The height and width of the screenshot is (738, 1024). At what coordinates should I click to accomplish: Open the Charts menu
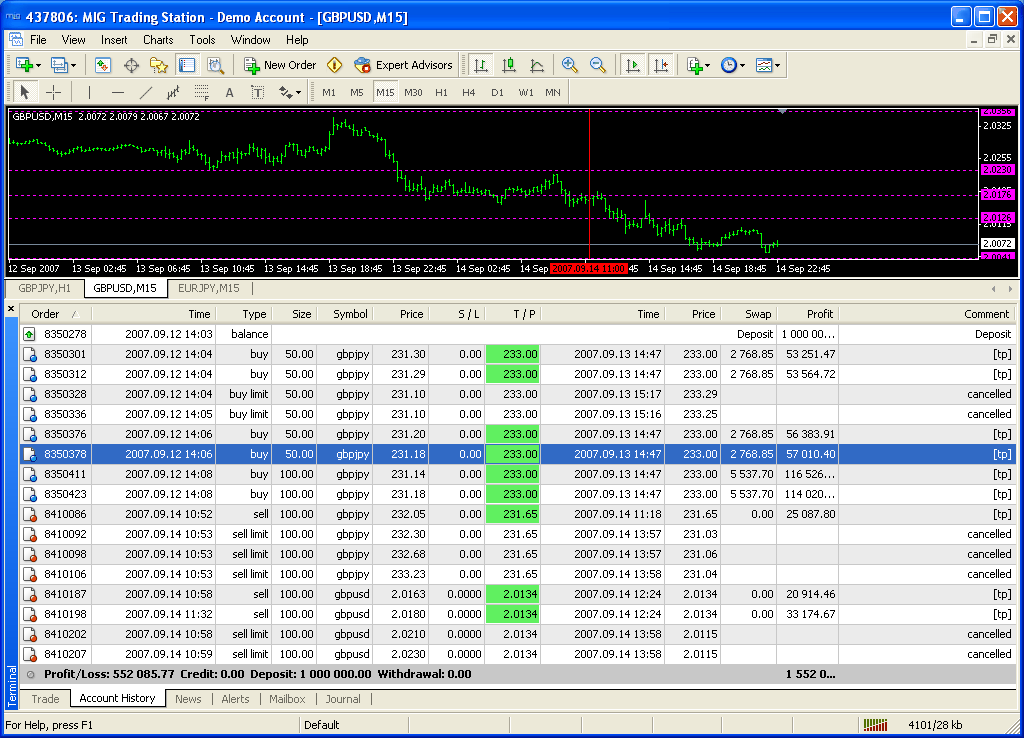pos(158,40)
